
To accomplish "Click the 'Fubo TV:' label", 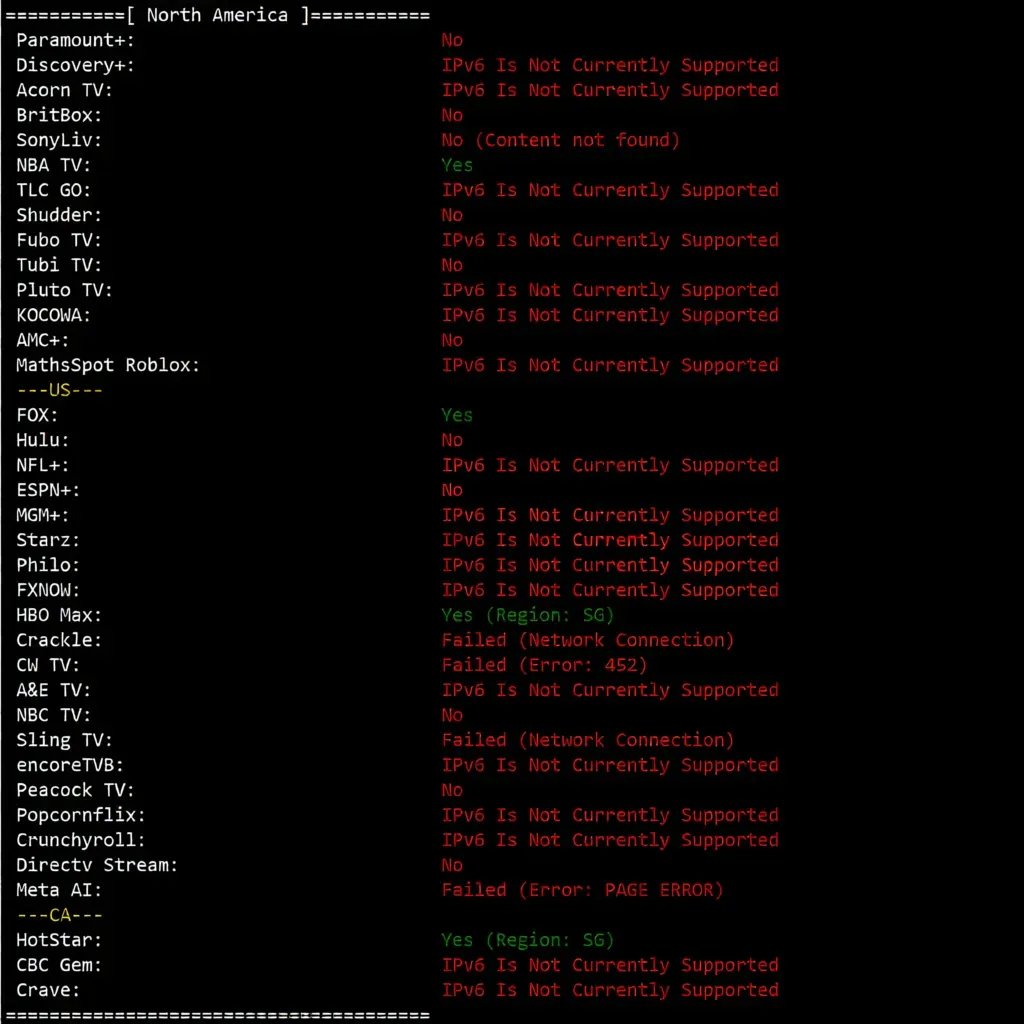I will 59,240.
